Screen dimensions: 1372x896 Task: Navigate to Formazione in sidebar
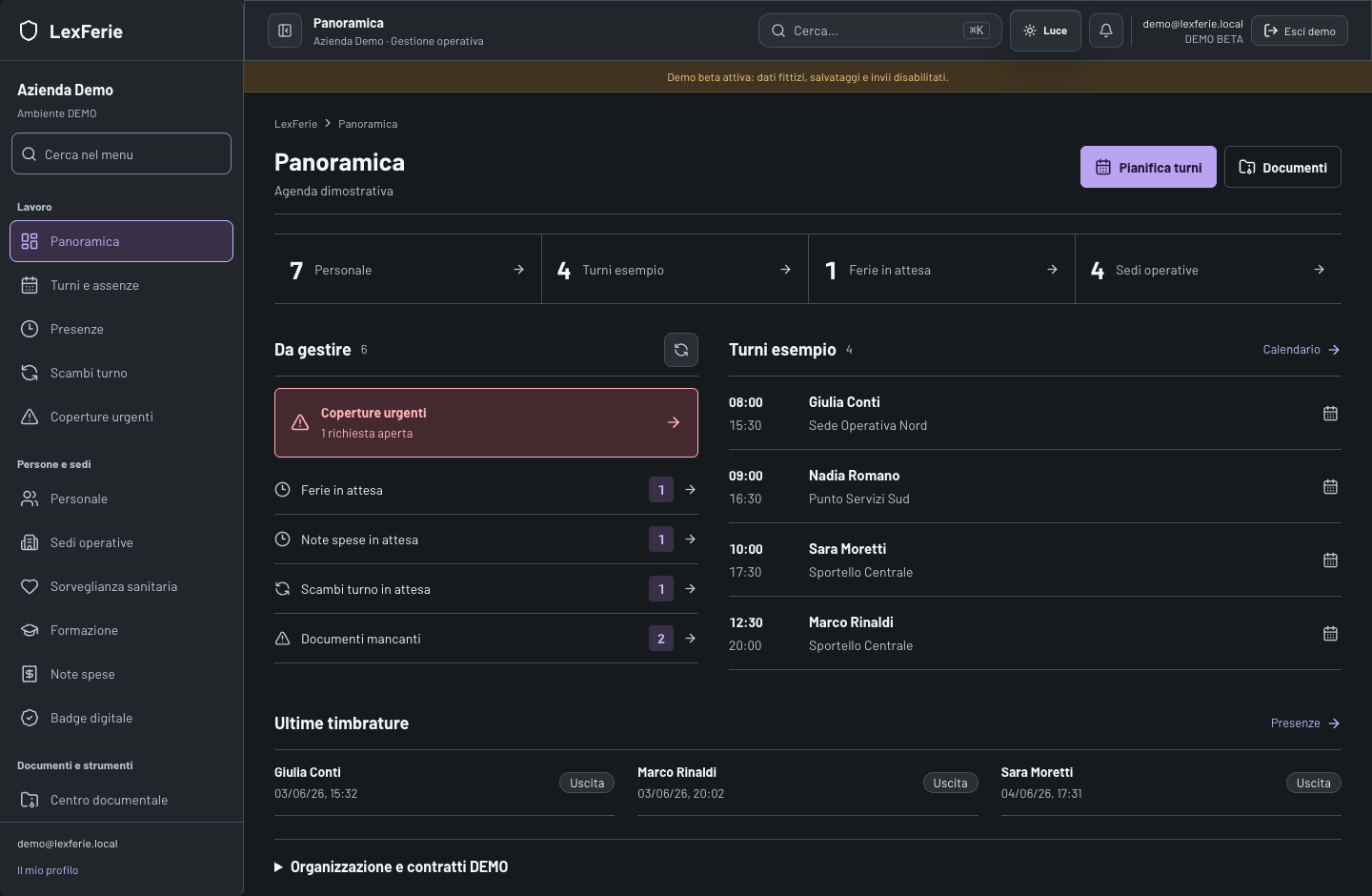tap(121, 630)
